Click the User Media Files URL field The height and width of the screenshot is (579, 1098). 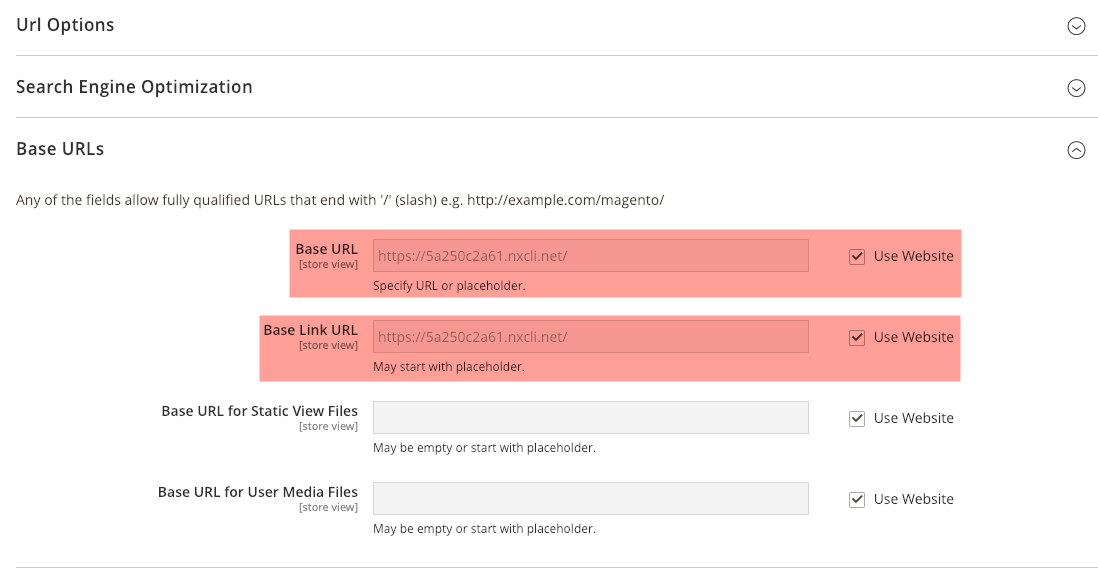click(590, 498)
